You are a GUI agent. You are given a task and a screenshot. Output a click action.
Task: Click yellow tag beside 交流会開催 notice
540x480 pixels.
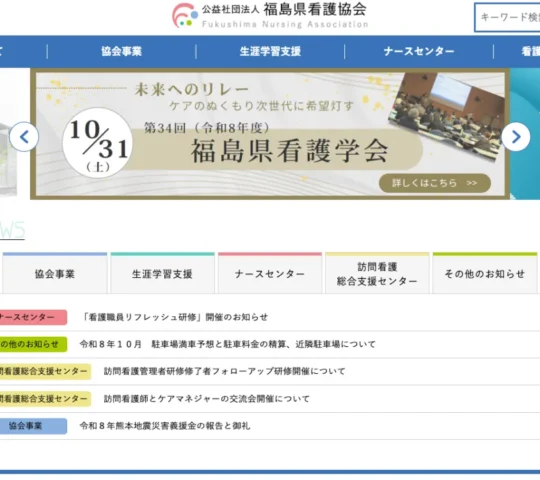click(45, 399)
